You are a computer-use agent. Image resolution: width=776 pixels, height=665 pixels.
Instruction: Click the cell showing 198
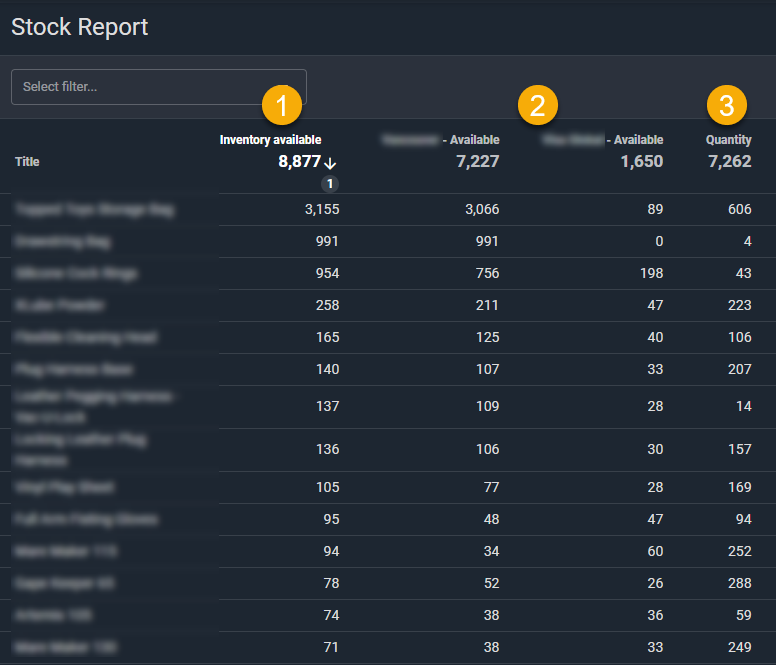(x=648, y=274)
